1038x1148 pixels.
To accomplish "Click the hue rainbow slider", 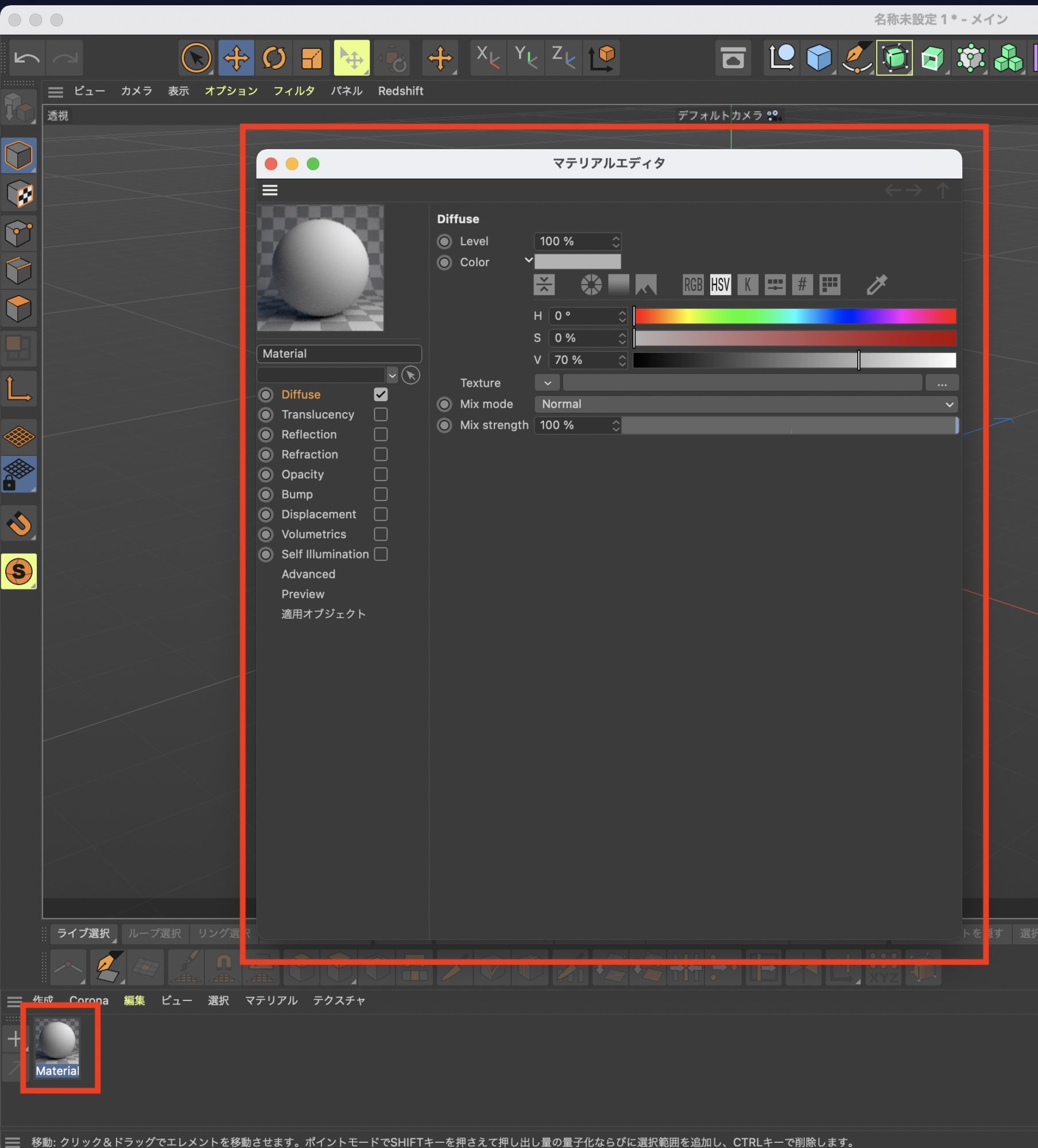I will pos(795,316).
